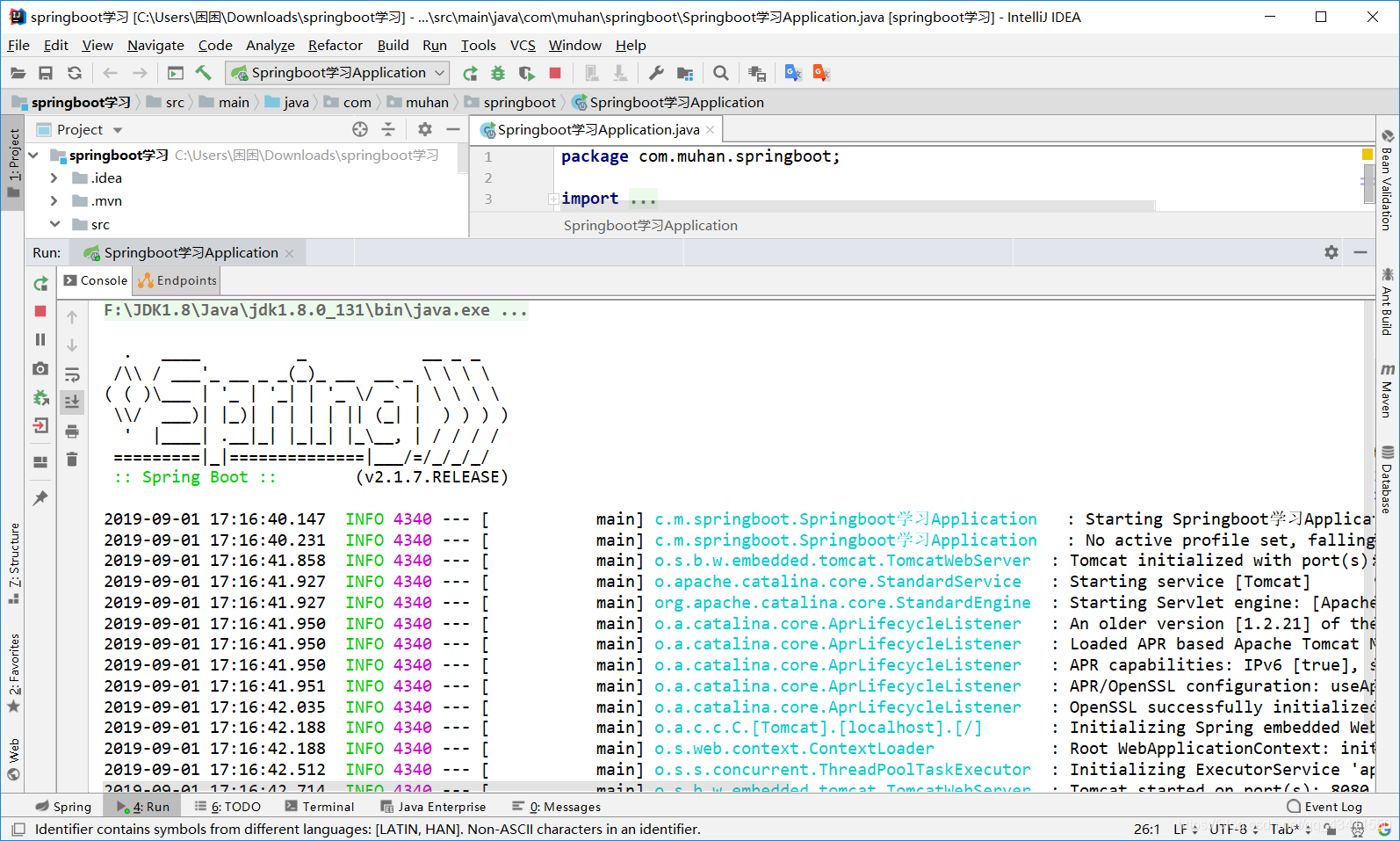Screen dimensions: 1400x841
Task: Open the Spring tool window
Action: coord(63,807)
